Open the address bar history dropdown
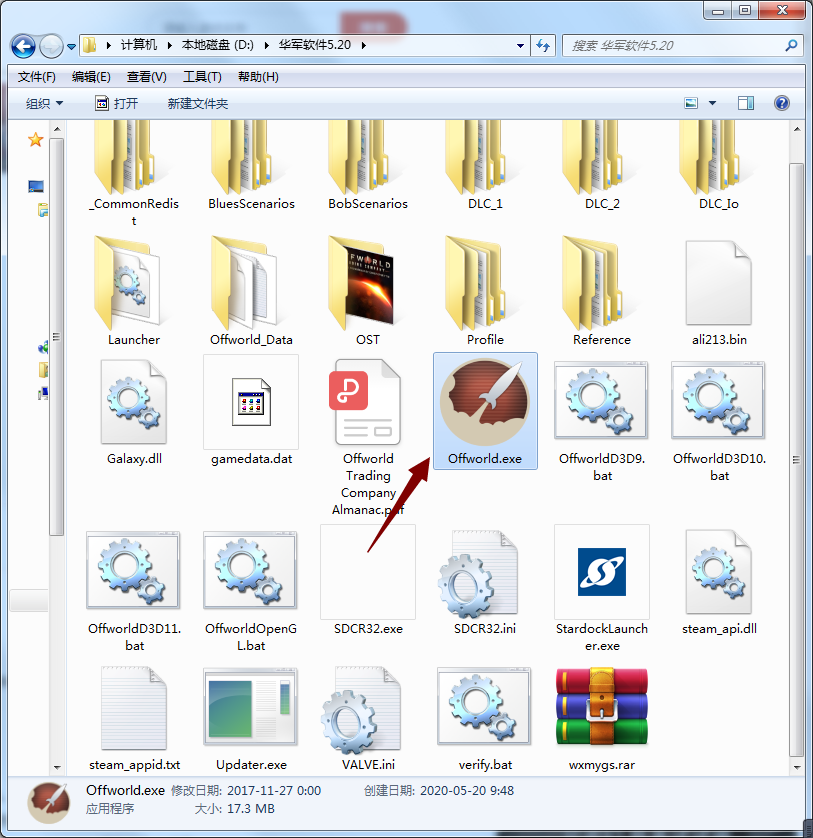This screenshot has width=813, height=838. pos(520,46)
